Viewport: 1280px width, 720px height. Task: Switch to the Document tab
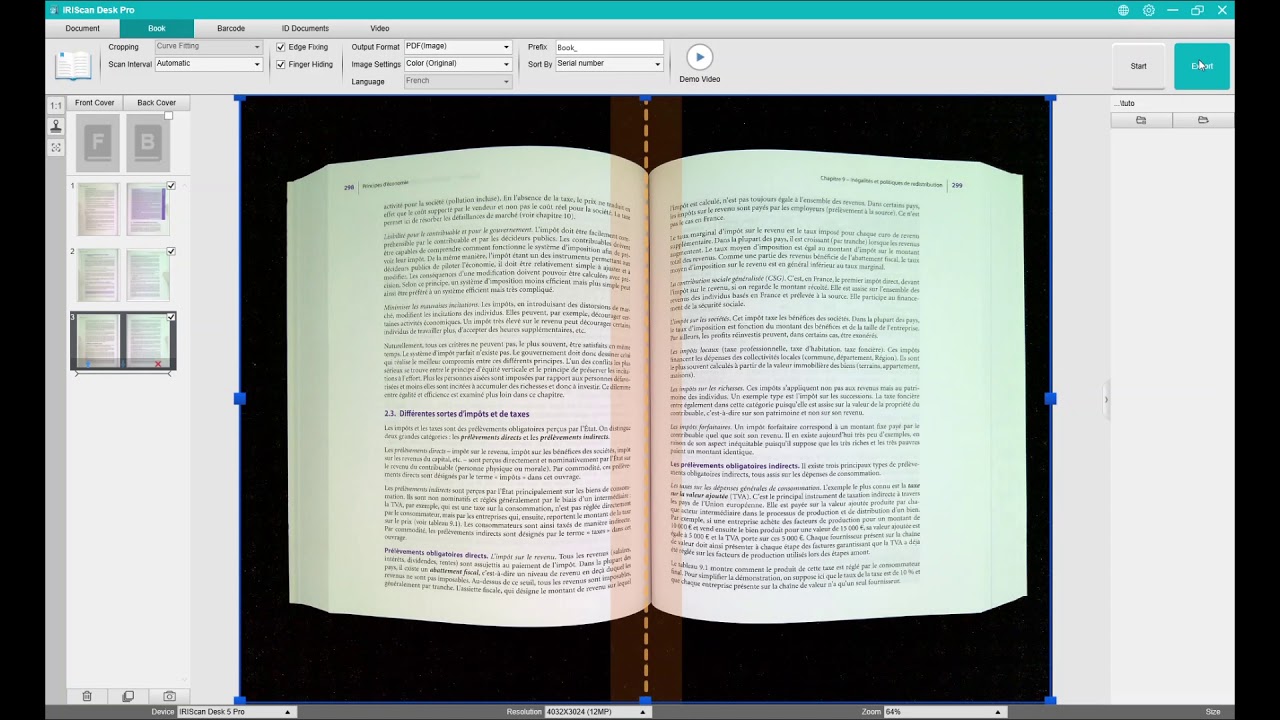tap(83, 29)
